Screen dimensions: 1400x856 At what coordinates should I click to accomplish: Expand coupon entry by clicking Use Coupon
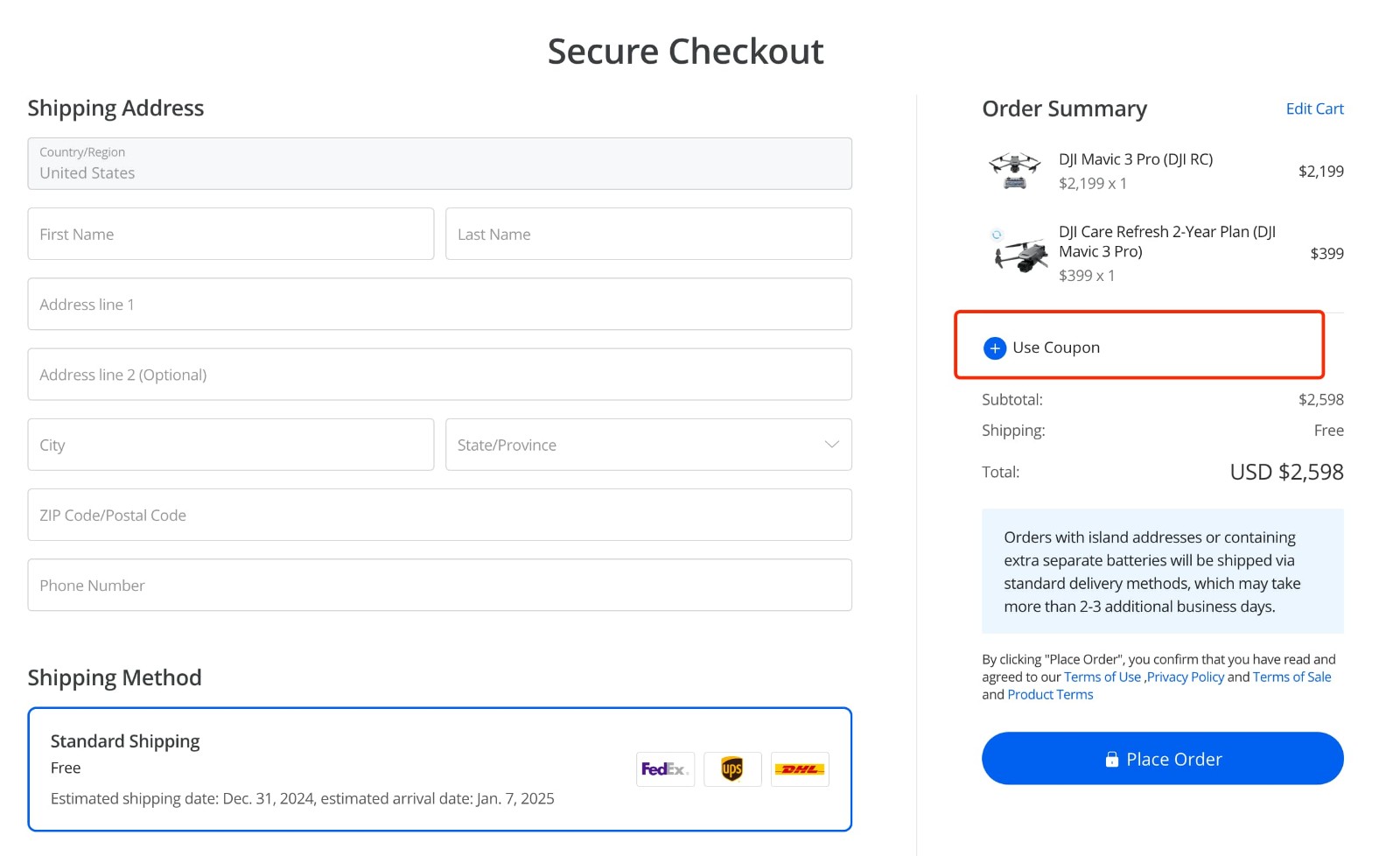pos(1056,347)
